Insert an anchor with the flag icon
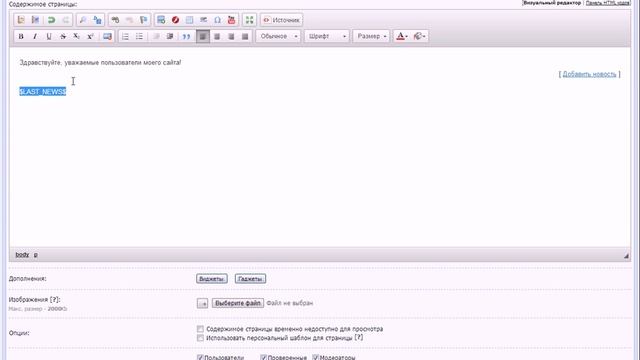The width and height of the screenshot is (640, 360). 143,20
